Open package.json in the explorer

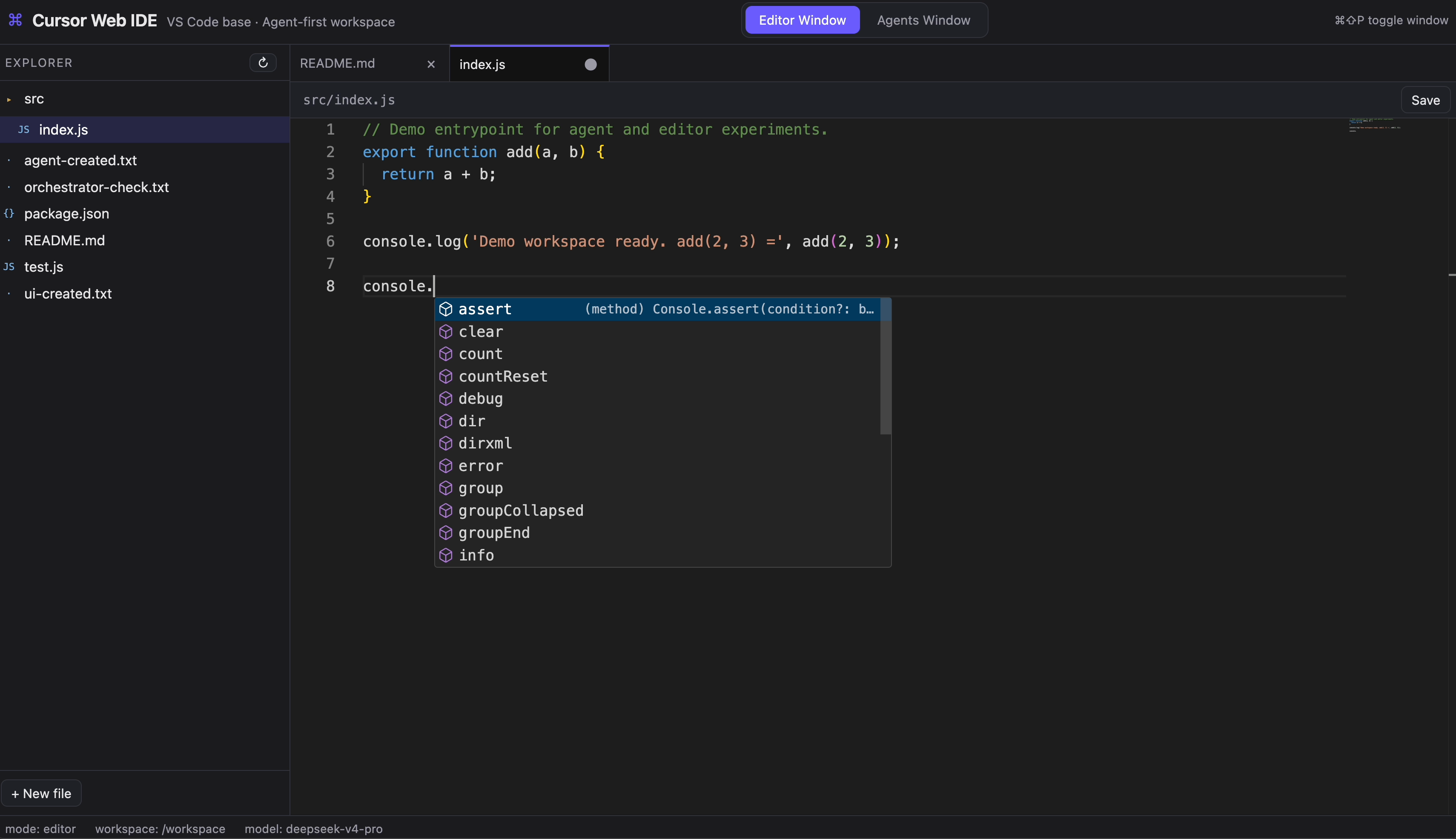click(145, 214)
